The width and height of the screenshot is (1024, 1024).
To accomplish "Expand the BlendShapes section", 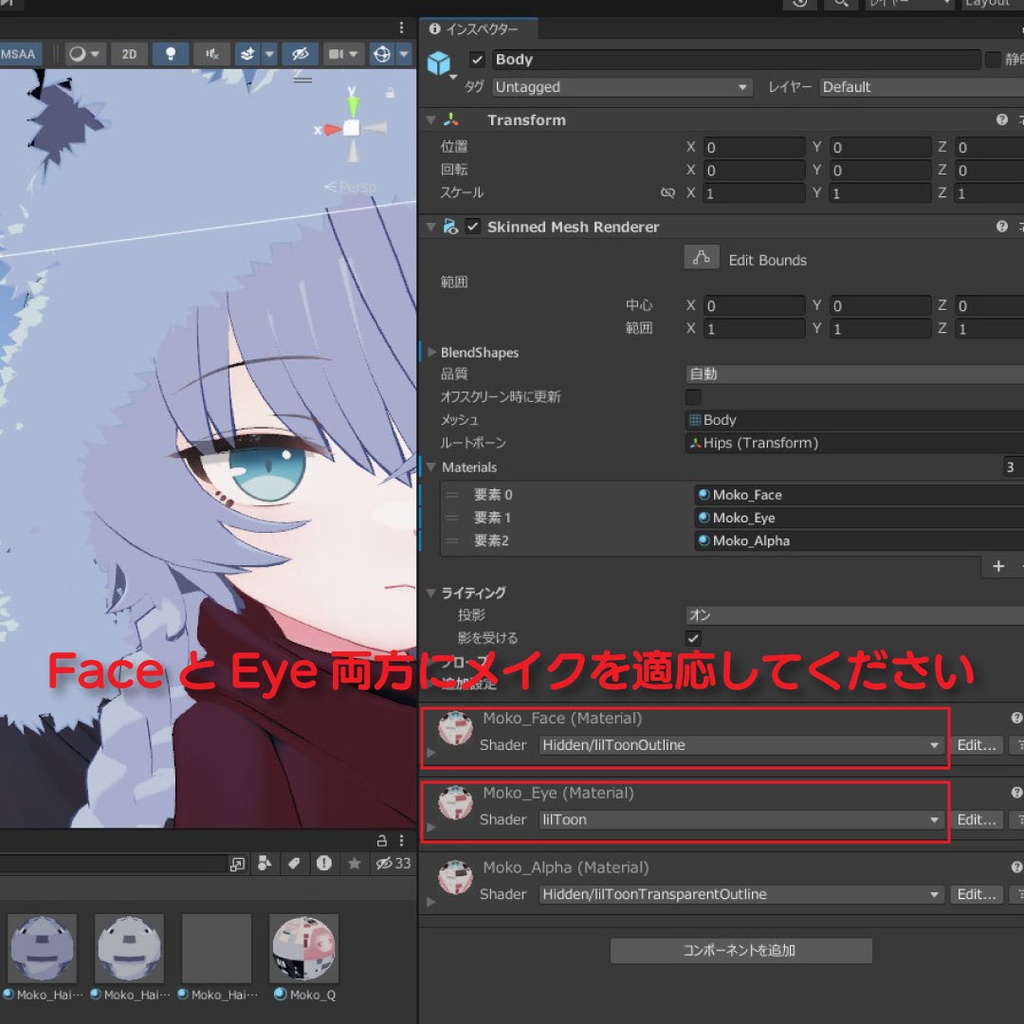I will click(431, 352).
